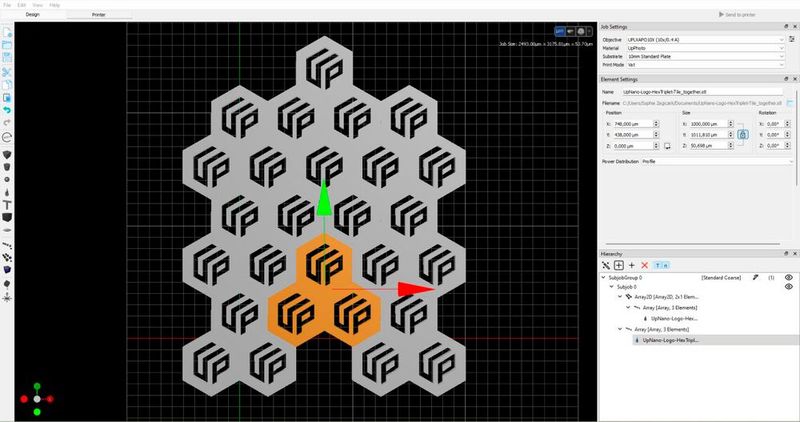Image resolution: width=800 pixels, height=422 pixels.
Task: Open the File menu
Action: pyautogui.click(x=7, y=5)
